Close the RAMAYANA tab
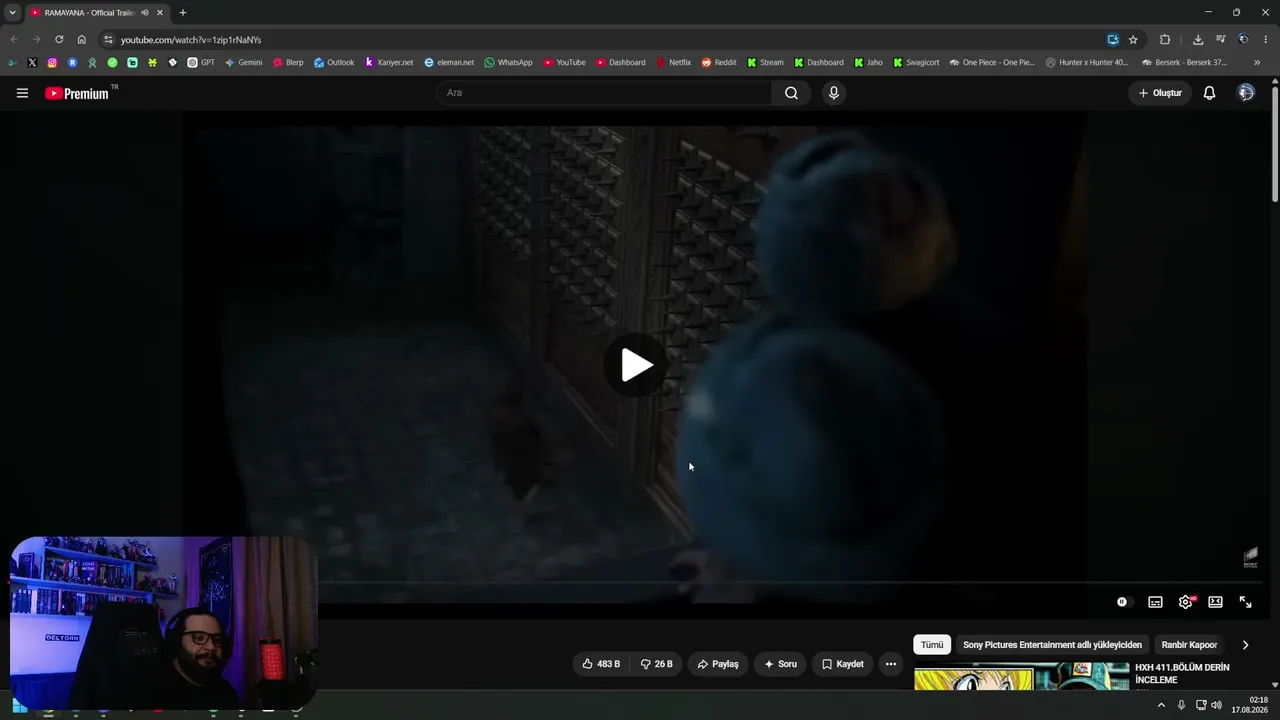 [x=160, y=13]
